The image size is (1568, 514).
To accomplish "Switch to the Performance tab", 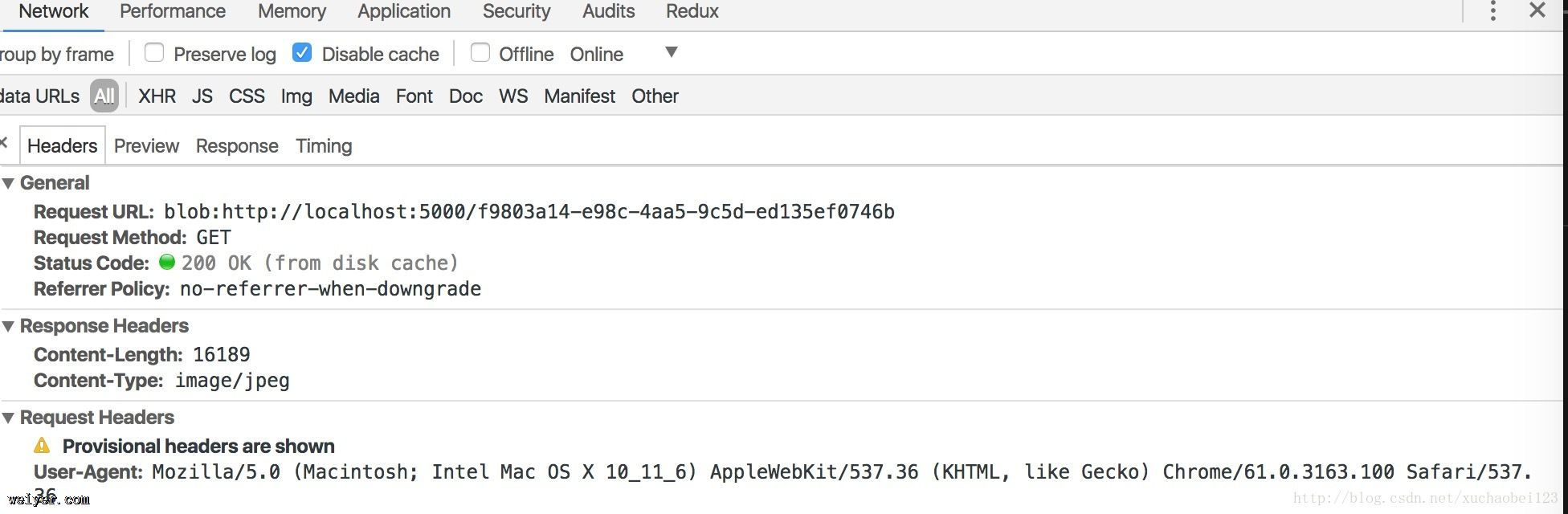I will coord(172,11).
